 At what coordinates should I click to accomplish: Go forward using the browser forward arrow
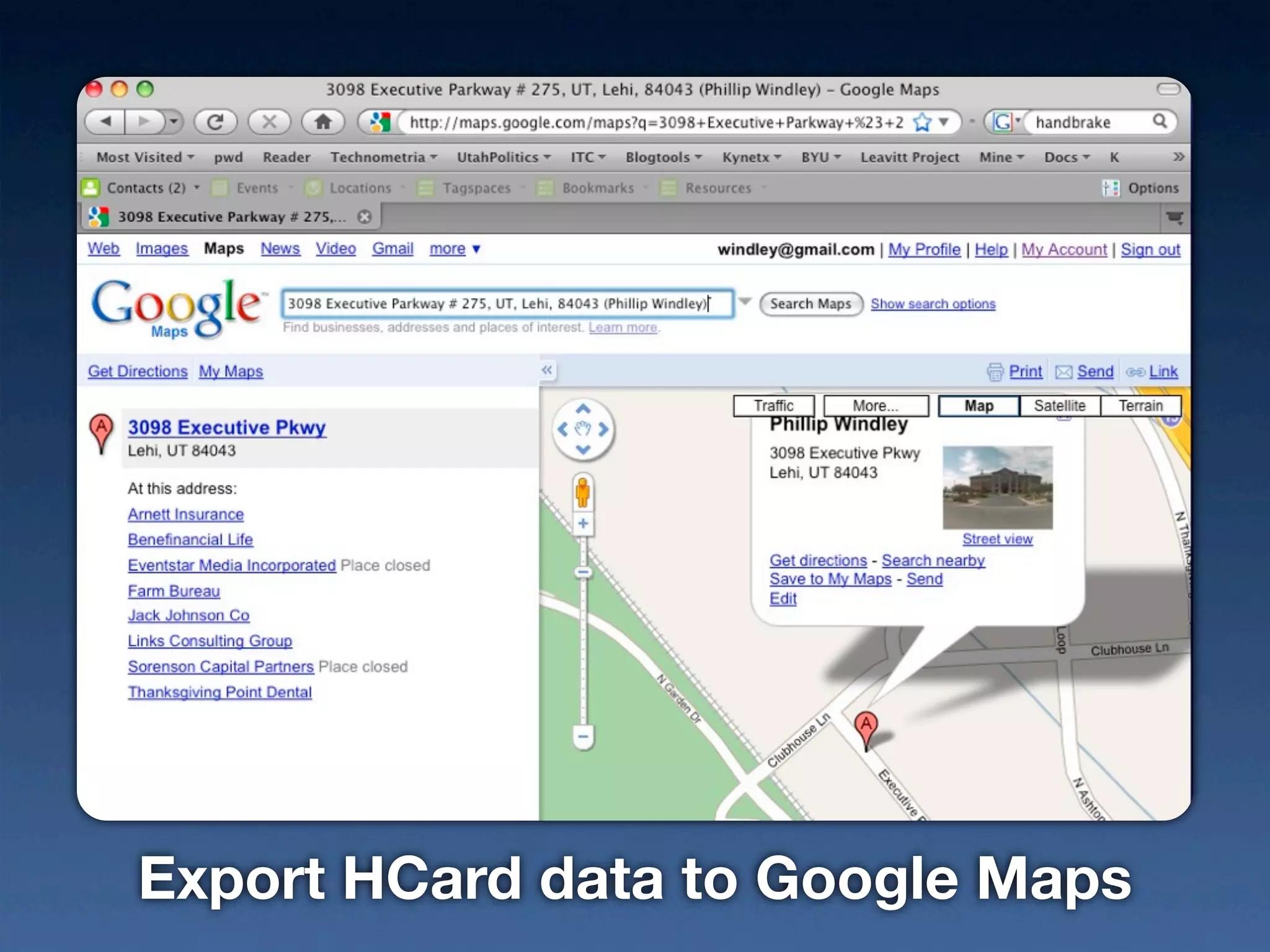[144, 121]
